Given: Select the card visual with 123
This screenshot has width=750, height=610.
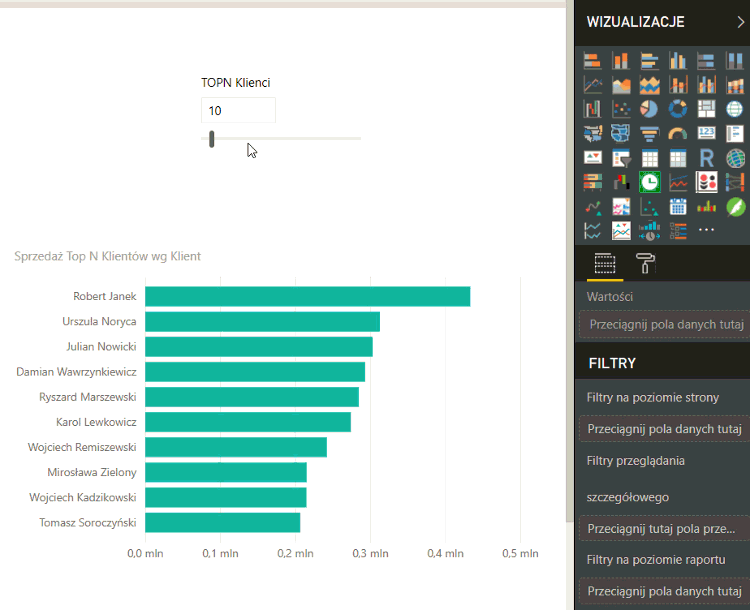Looking at the screenshot, I should click(706, 134).
